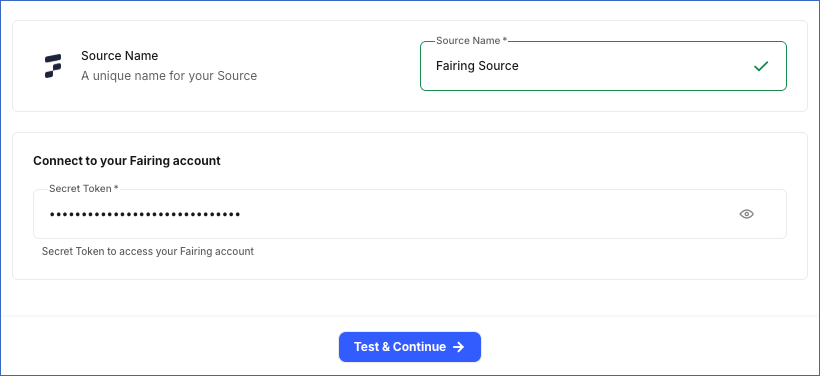Click the 'Connect to your Fairing account' heading
This screenshot has height=376, width=820.
tap(127, 161)
